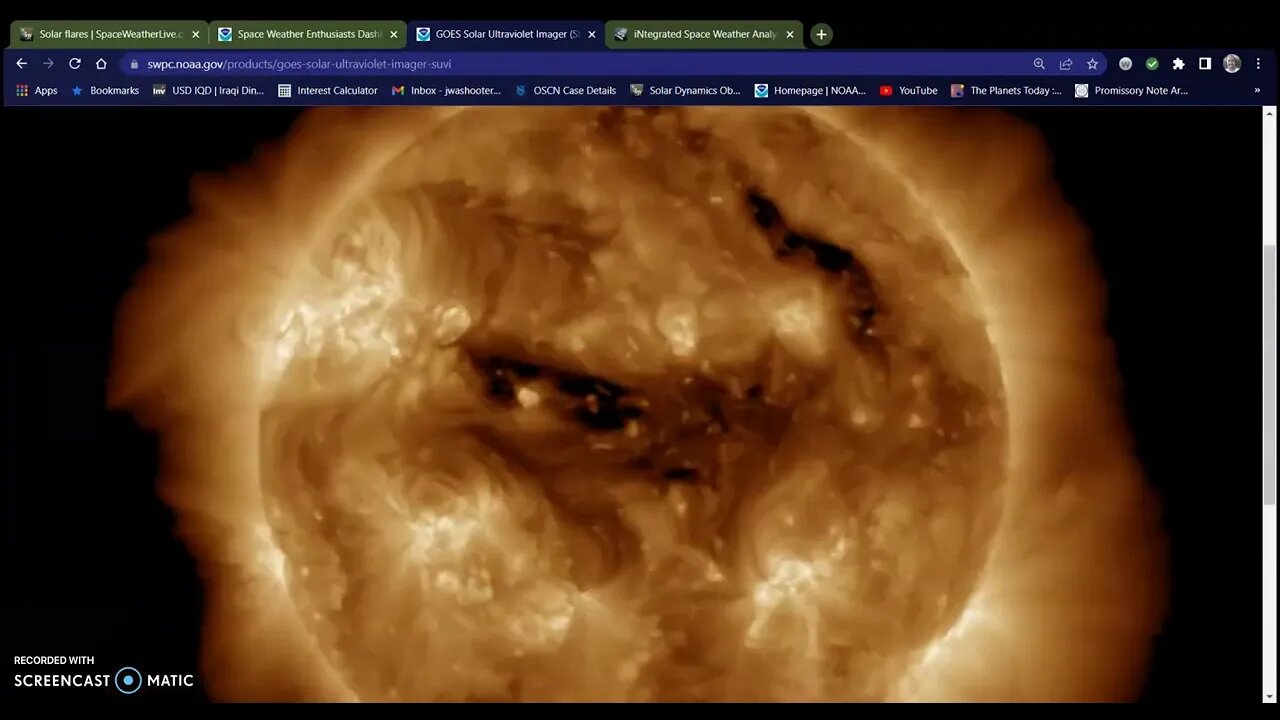Open the browser home page
Image resolution: width=1280 pixels, height=720 pixels.
point(101,63)
